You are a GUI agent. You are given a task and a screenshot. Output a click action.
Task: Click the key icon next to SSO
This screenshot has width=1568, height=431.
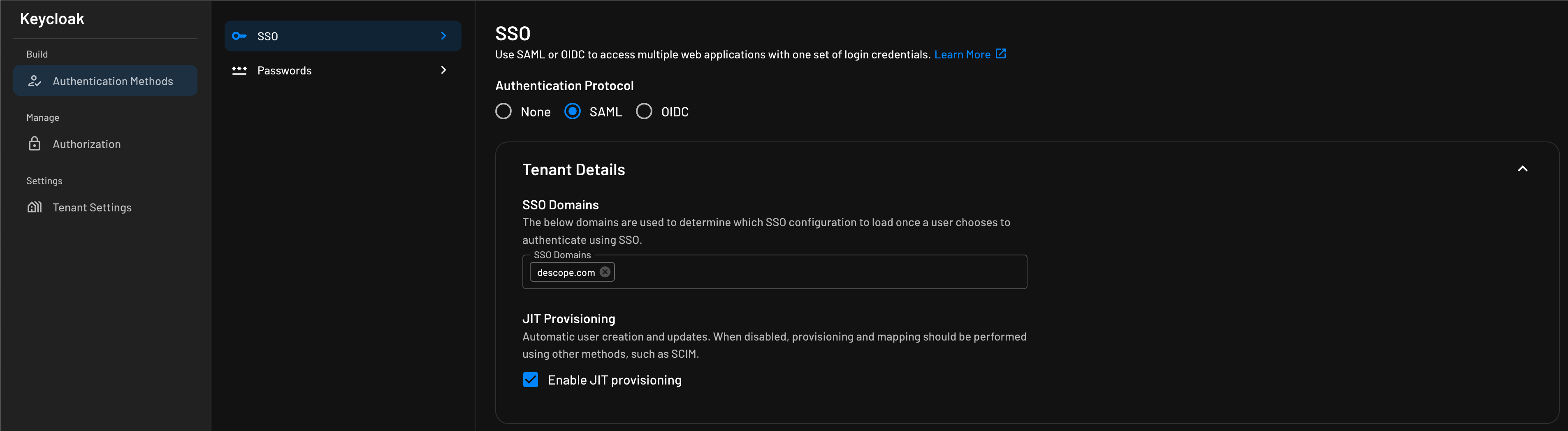[x=239, y=36]
